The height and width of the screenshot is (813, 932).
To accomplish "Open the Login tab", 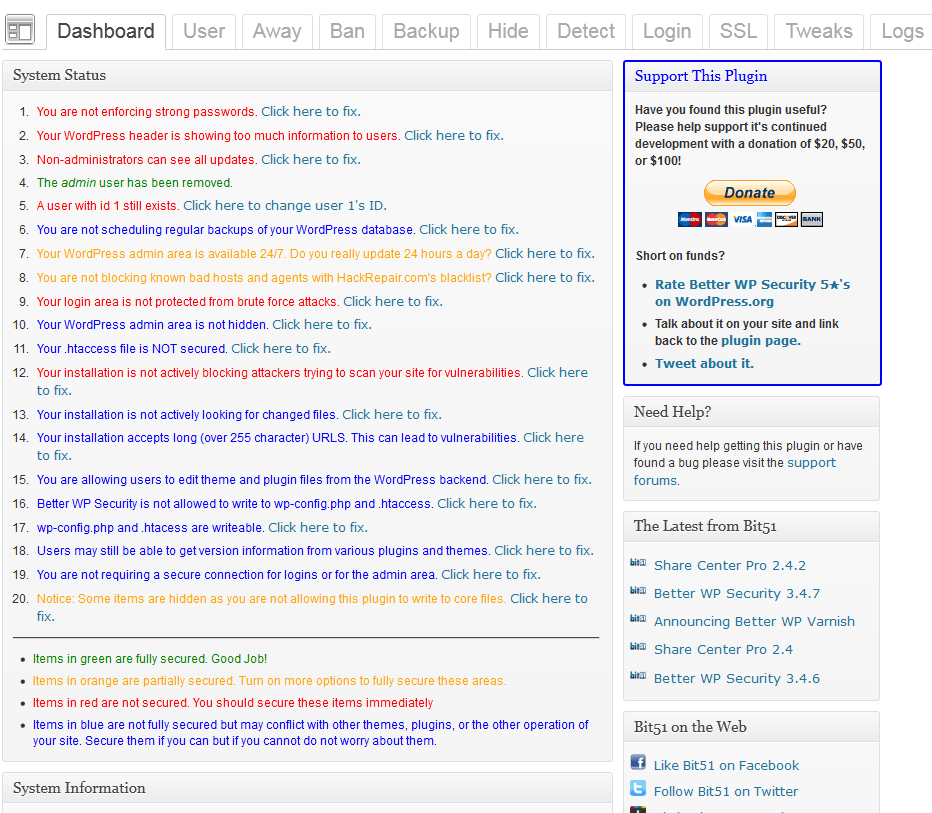I will click(x=667, y=31).
